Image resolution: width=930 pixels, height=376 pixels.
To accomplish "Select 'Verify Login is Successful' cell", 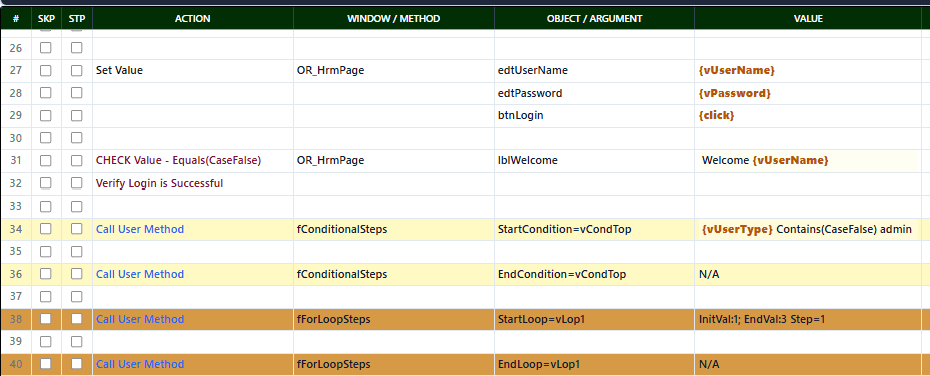I will tap(193, 183).
